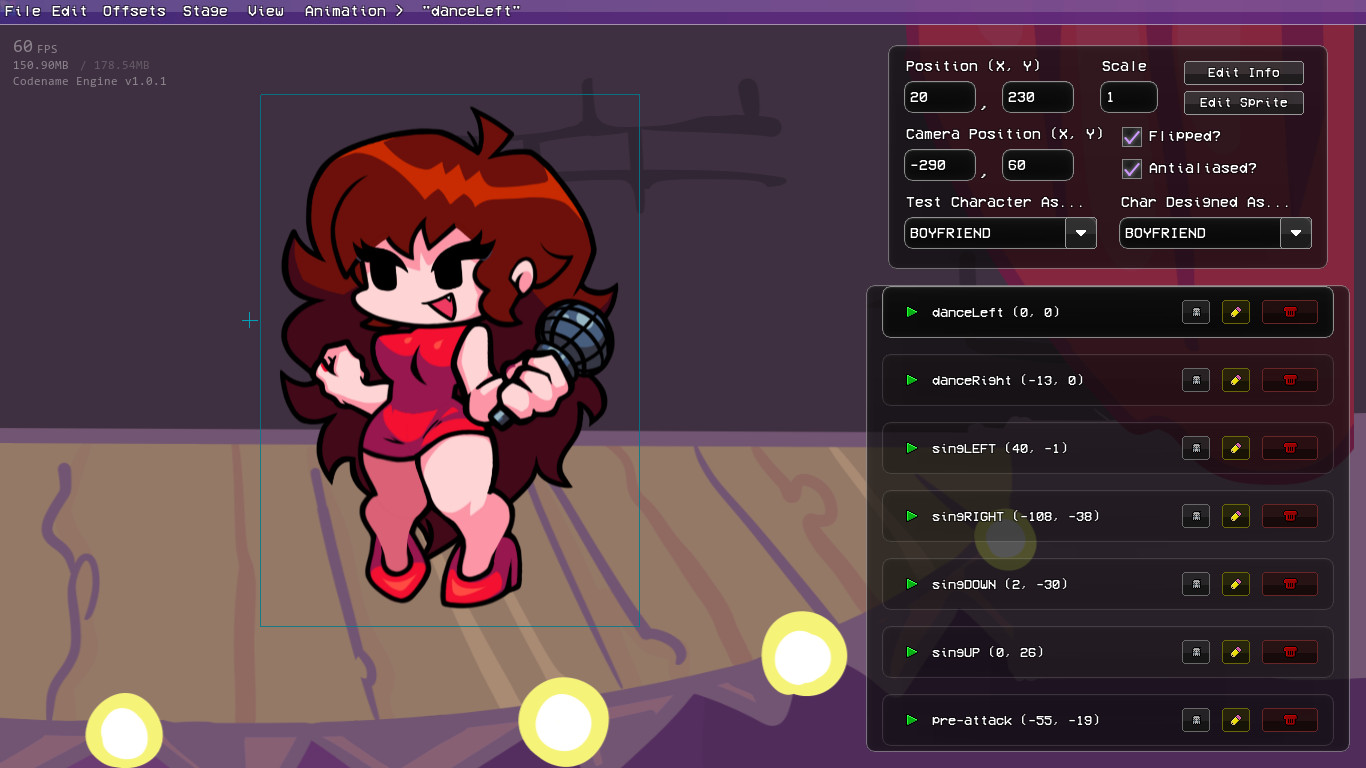Focus the Scale input field

coord(1129,97)
